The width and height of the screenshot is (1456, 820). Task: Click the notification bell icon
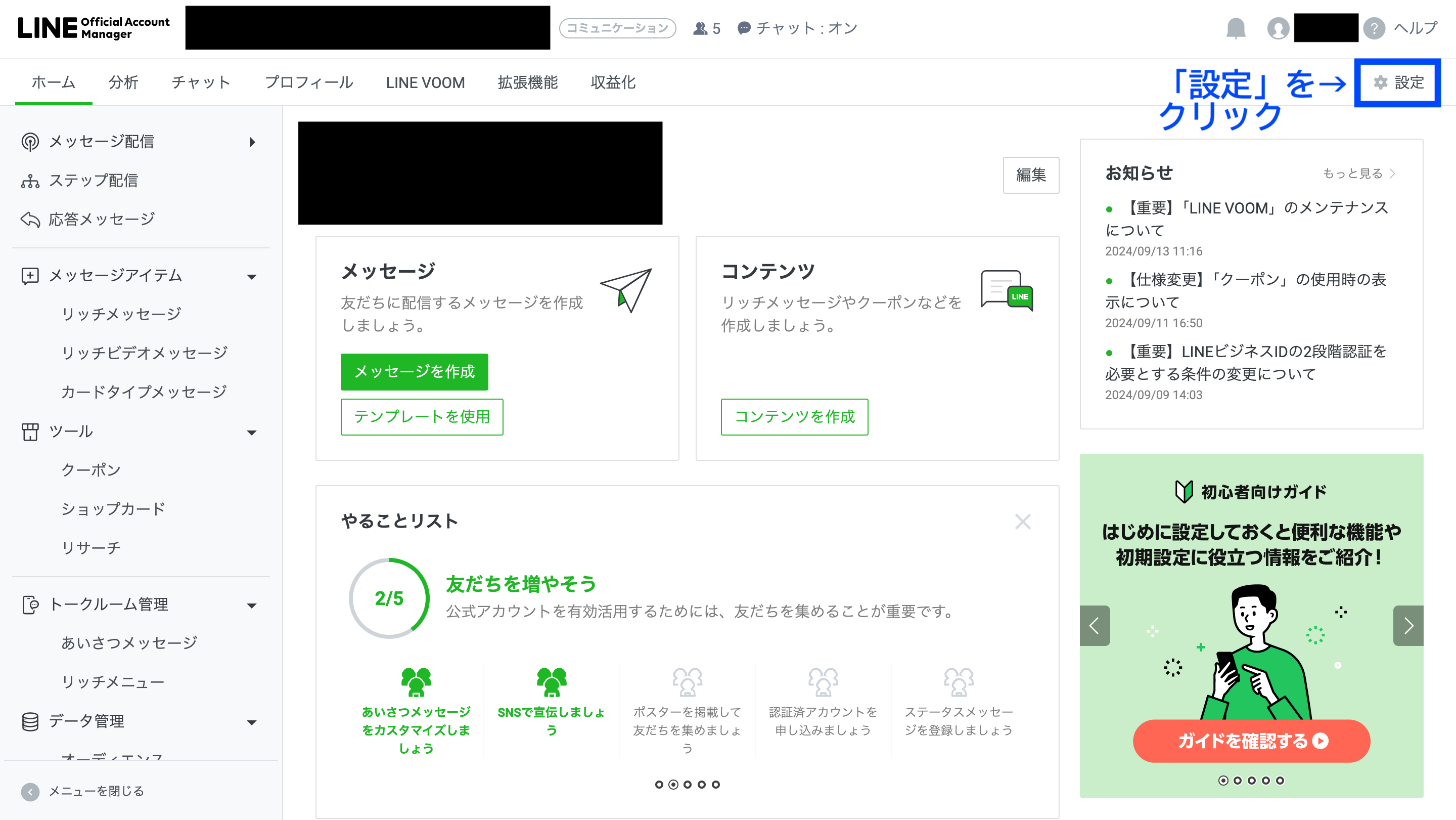click(1236, 28)
